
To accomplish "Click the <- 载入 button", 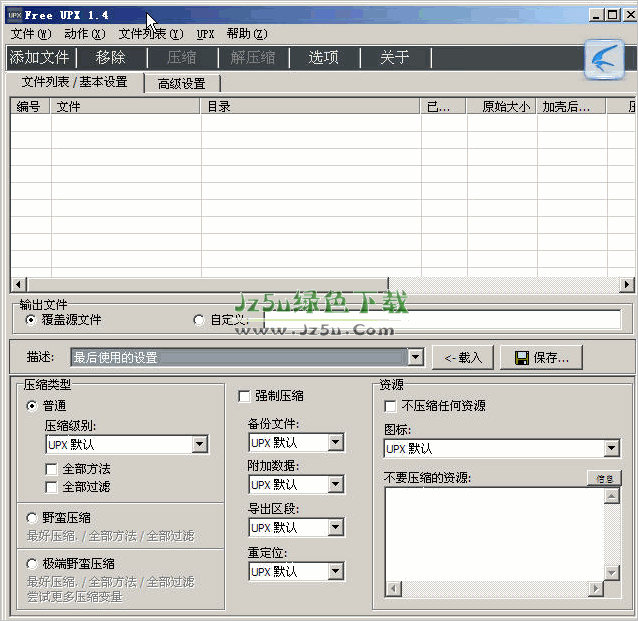I will (x=463, y=358).
